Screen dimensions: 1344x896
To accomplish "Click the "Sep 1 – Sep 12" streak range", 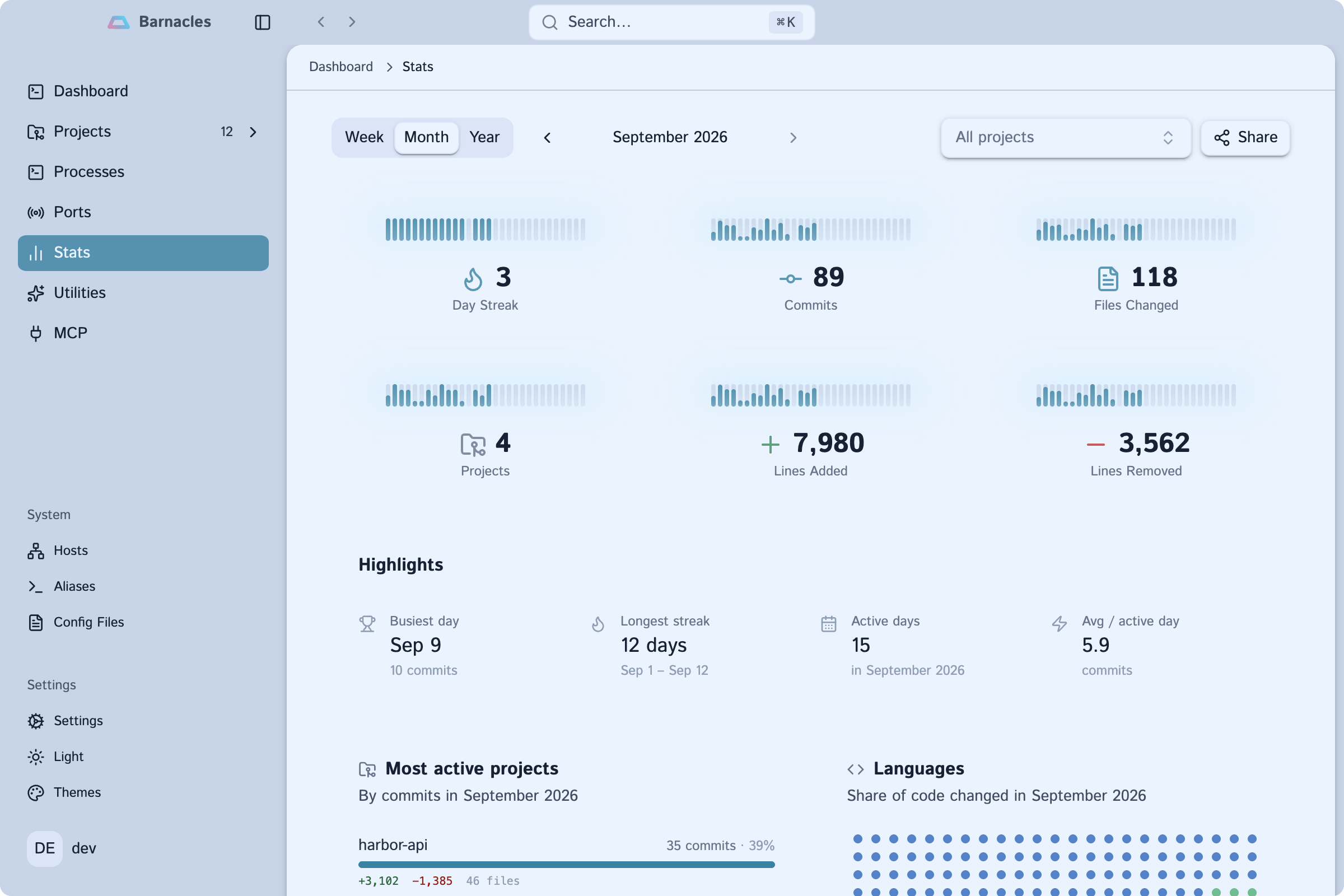I will coord(665,670).
